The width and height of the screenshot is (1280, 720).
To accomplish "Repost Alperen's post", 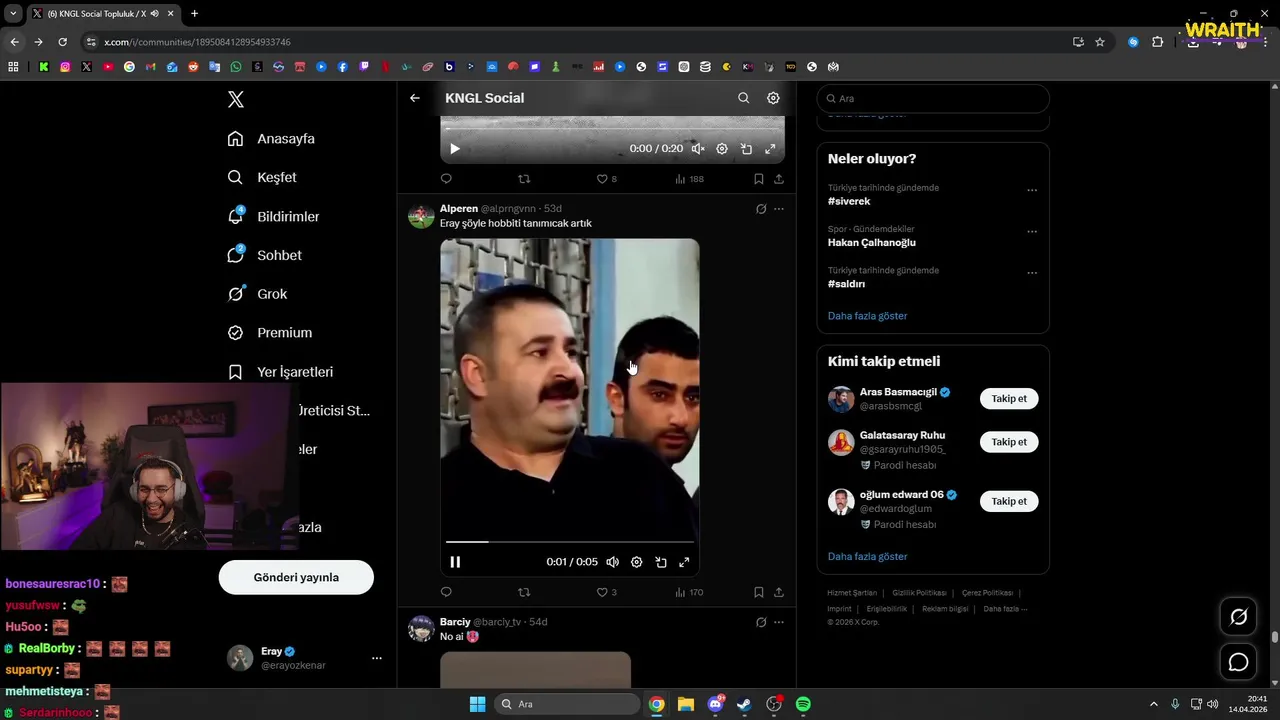I will 524,592.
